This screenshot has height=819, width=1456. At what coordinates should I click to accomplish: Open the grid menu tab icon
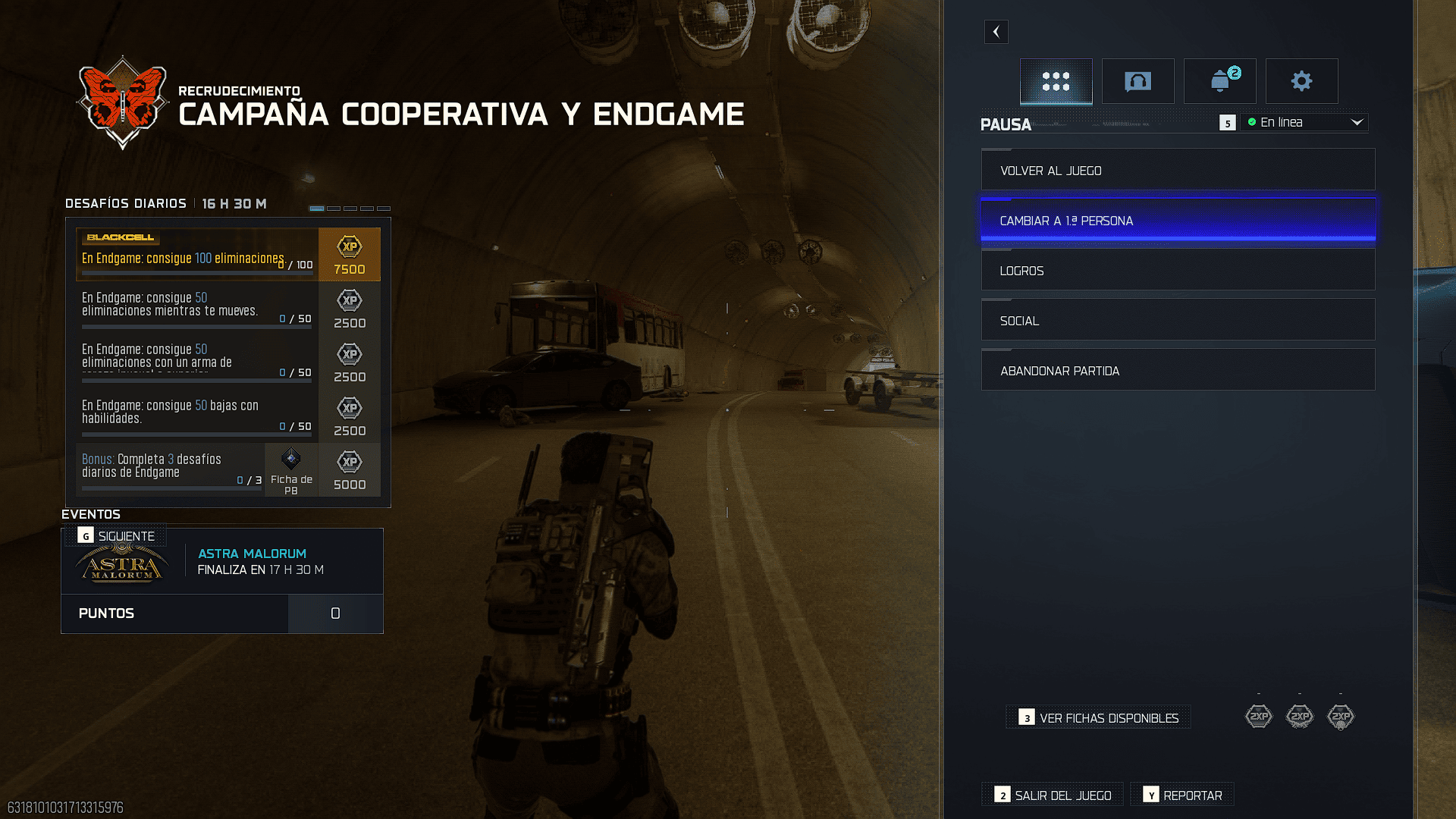1056,81
